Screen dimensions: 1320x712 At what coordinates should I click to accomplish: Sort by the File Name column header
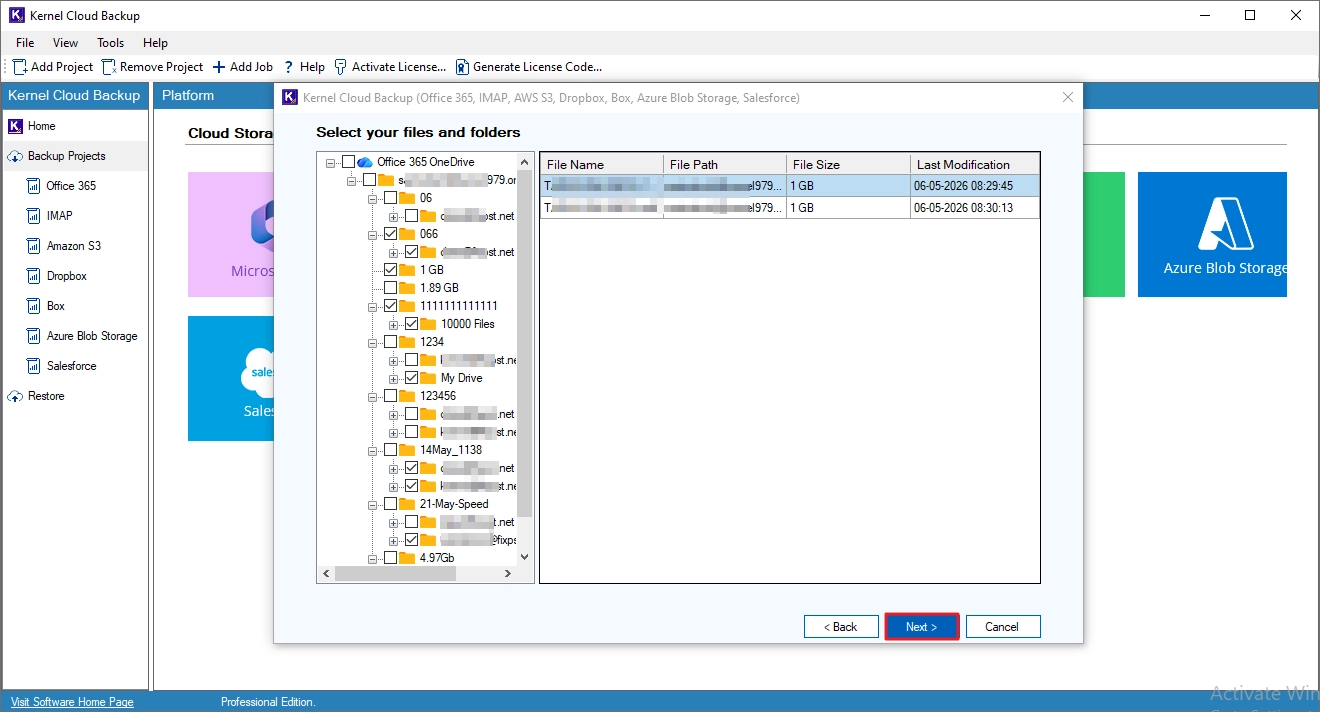(602, 164)
